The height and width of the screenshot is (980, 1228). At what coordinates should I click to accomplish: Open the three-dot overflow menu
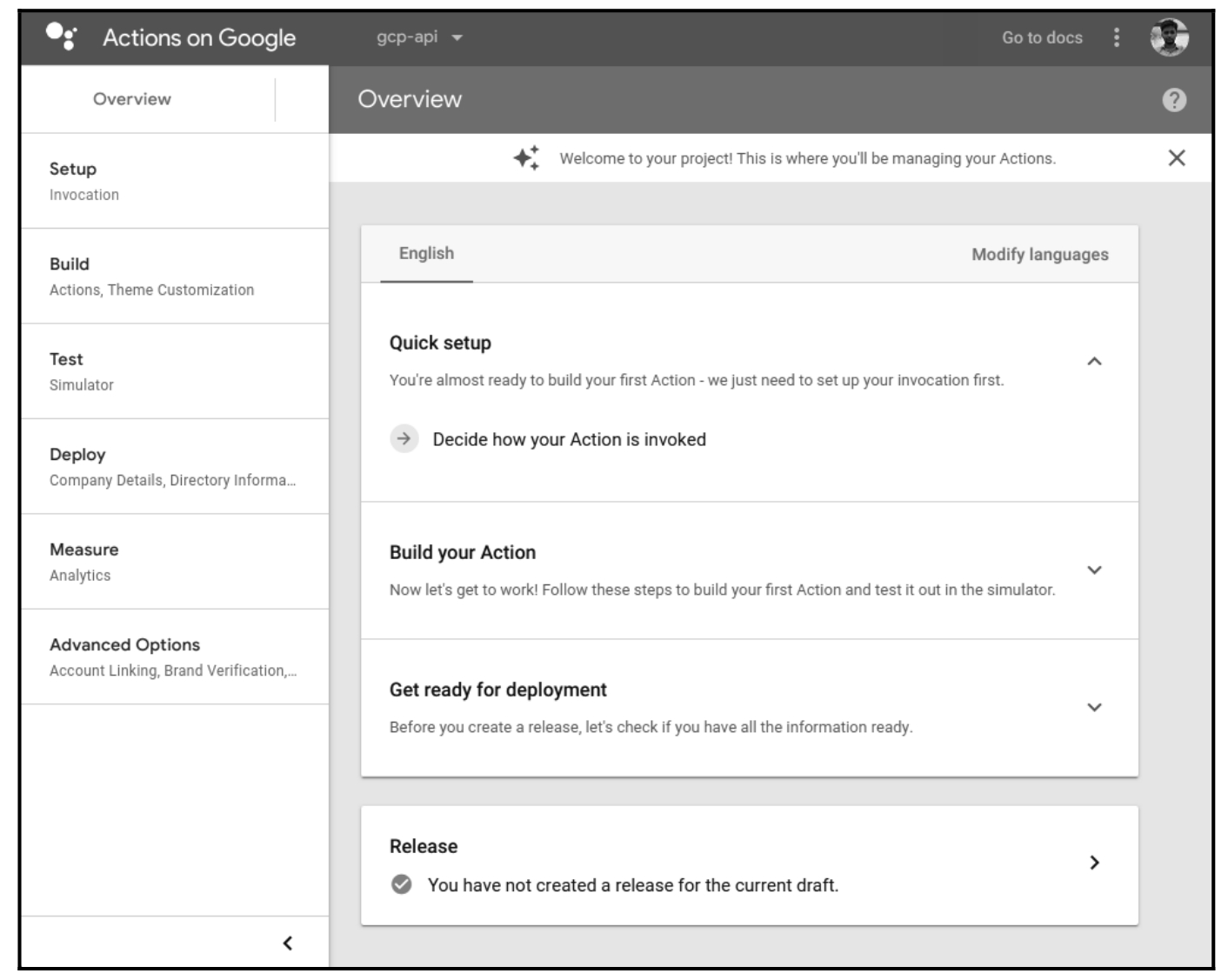1117,37
